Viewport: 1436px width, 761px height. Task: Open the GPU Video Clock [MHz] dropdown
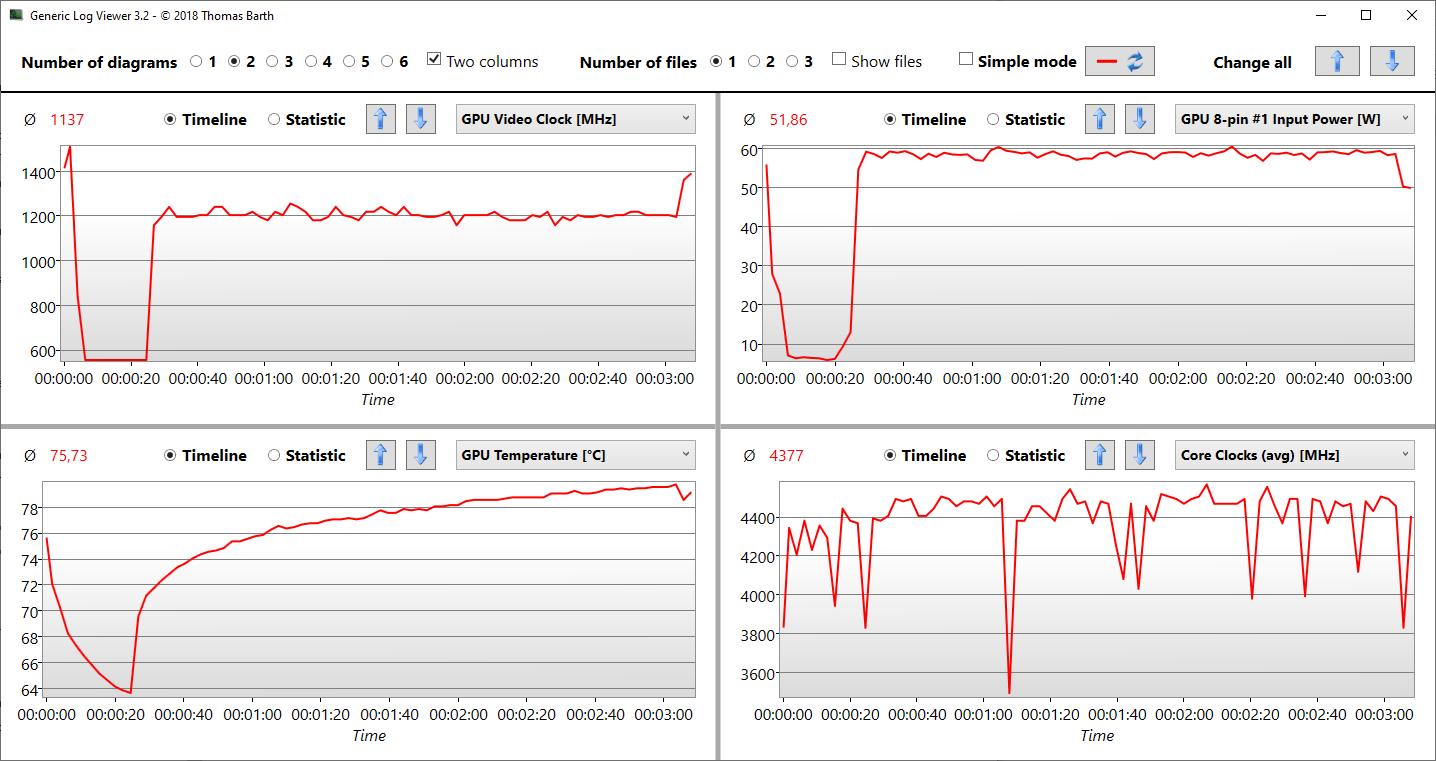[575, 119]
